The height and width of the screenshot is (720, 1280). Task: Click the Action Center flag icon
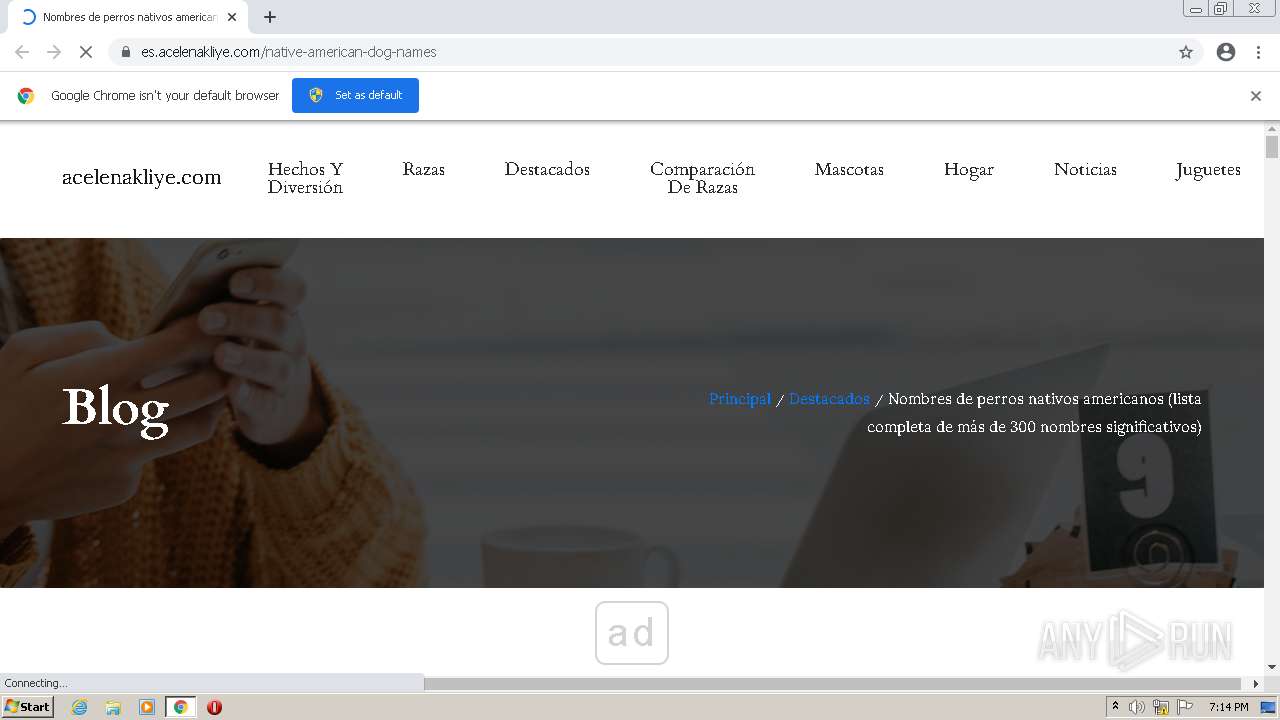pyautogui.click(x=1185, y=707)
